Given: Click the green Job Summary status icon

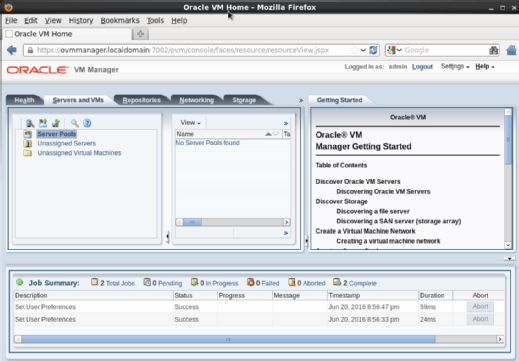Looking at the screenshot, I should pos(20,282).
